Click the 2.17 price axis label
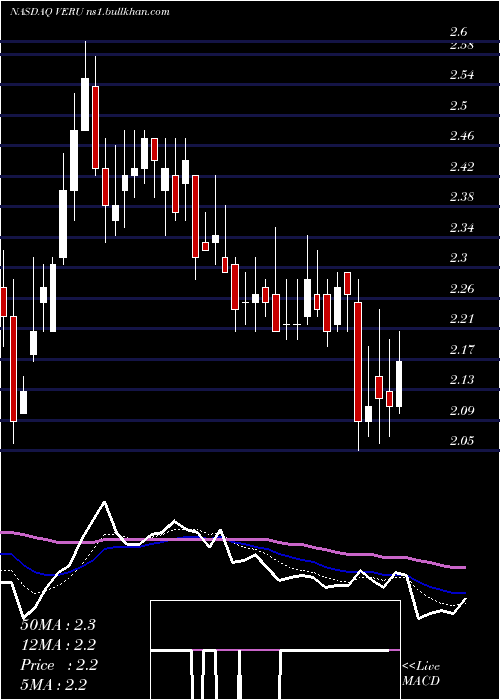500x700 pixels. point(462,350)
